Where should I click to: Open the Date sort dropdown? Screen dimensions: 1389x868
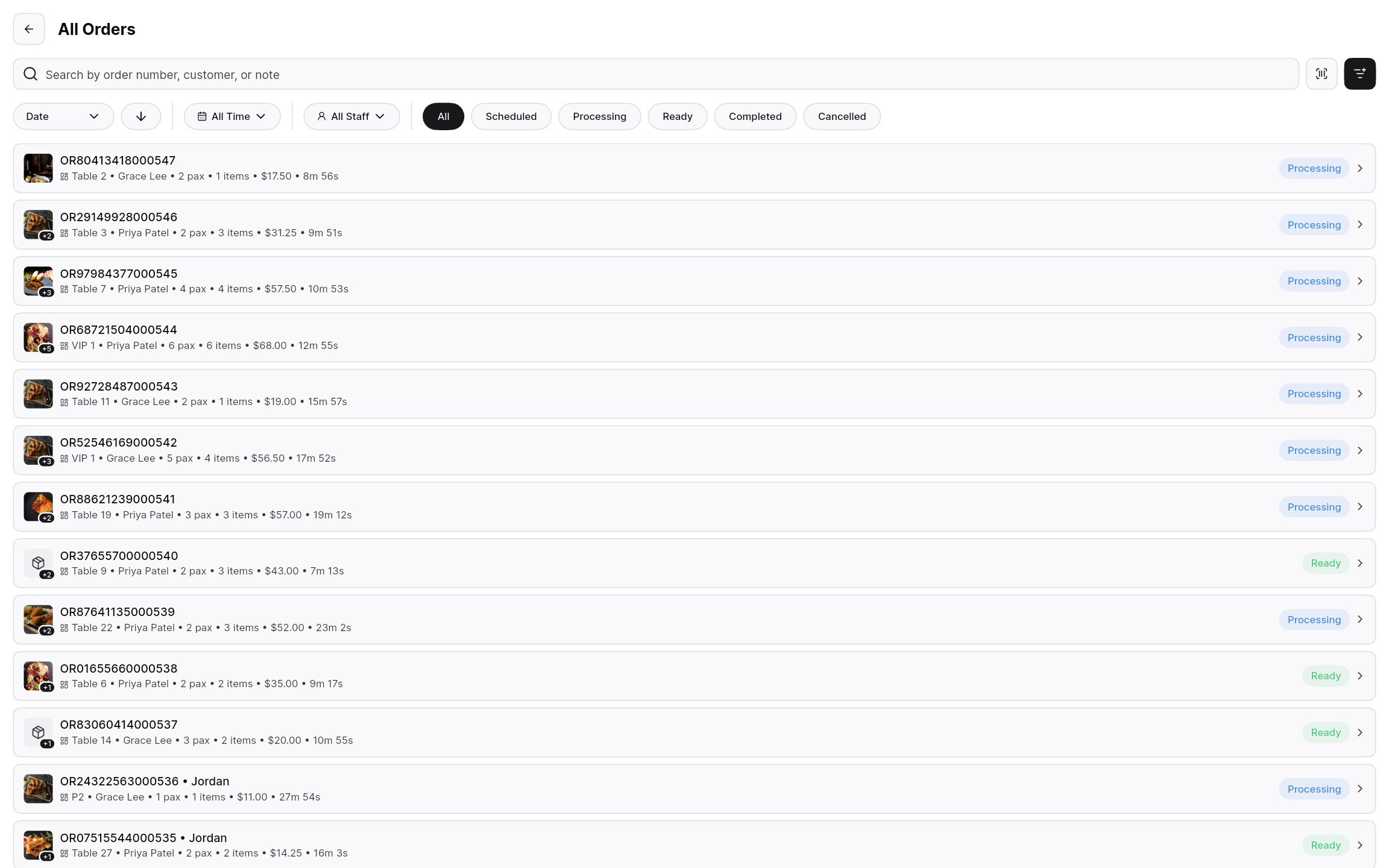click(x=63, y=116)
